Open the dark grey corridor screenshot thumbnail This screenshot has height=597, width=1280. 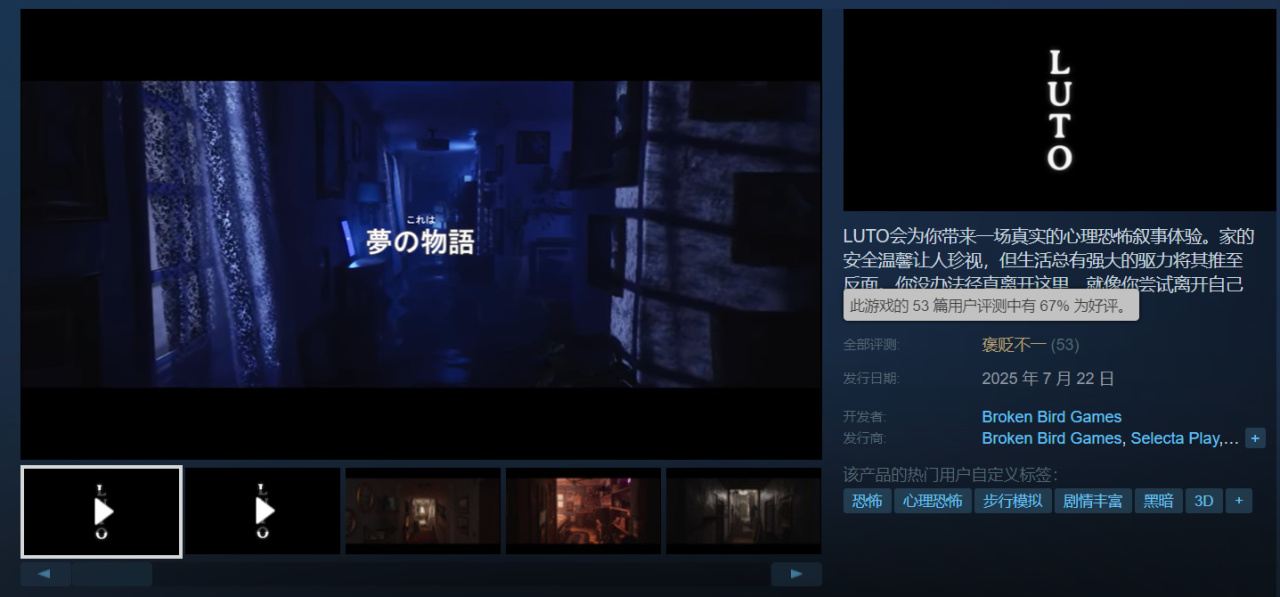[x=743, y=511]
